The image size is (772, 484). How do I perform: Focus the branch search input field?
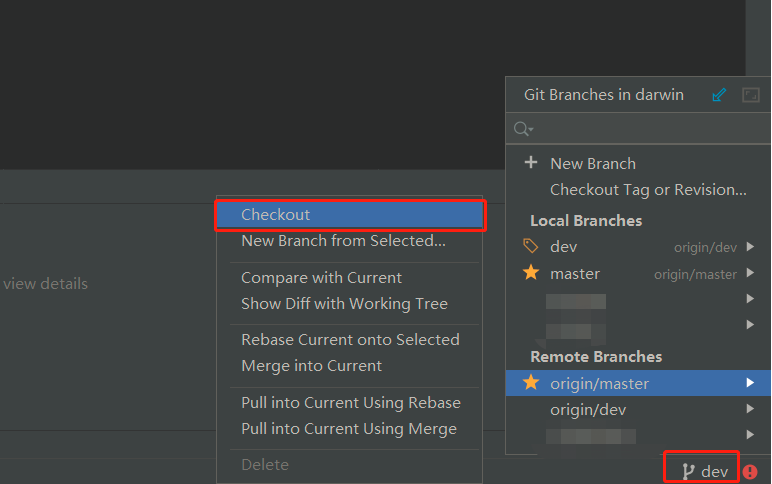coord(640,129)
